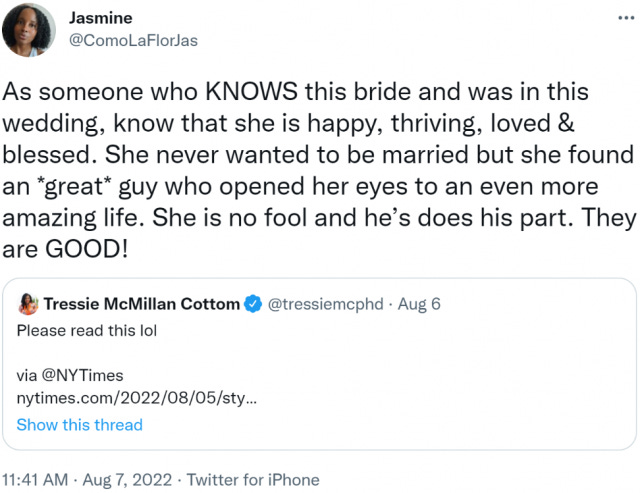Follow the @NYTimes mention
The image size is (640, 493).
82,375
